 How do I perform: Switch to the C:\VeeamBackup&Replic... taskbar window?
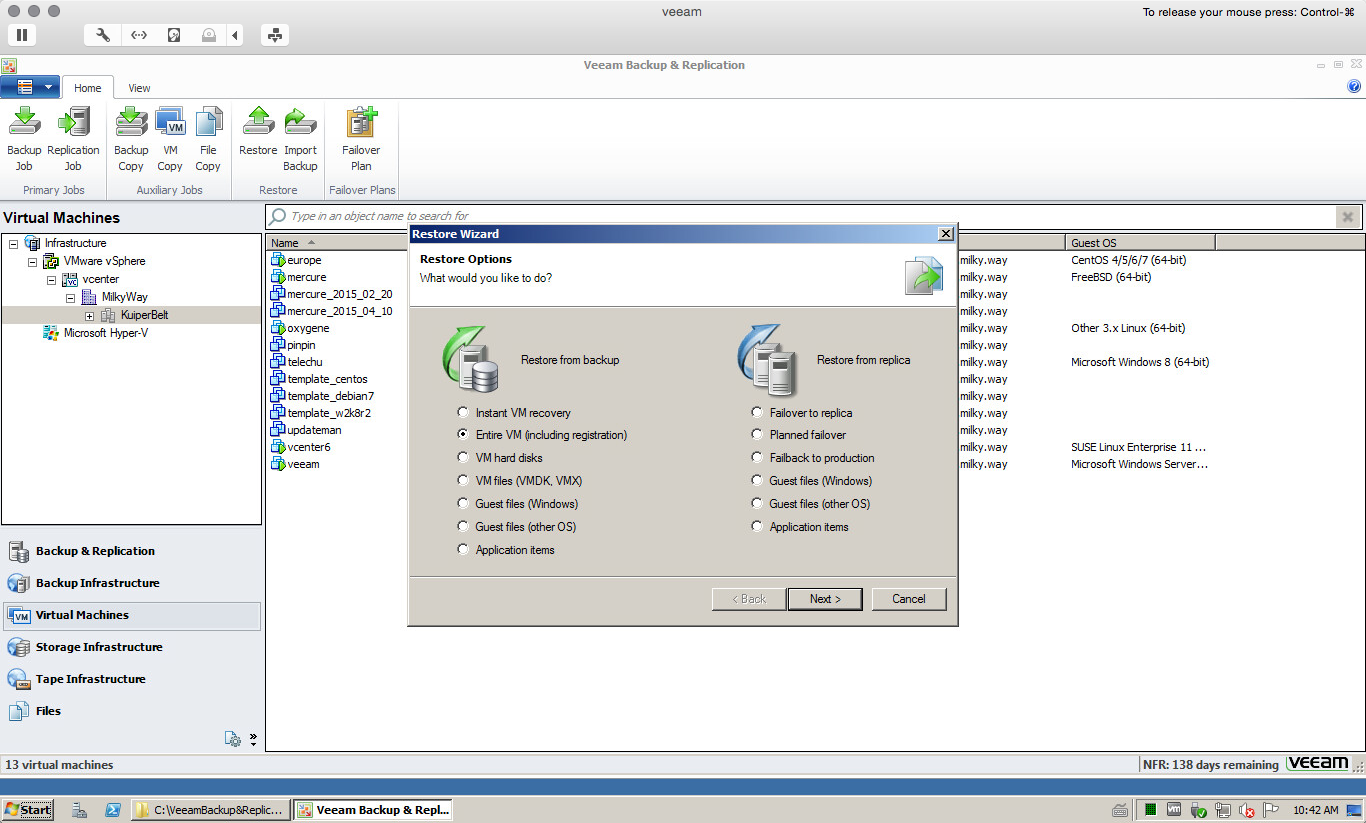pos(211,810)
